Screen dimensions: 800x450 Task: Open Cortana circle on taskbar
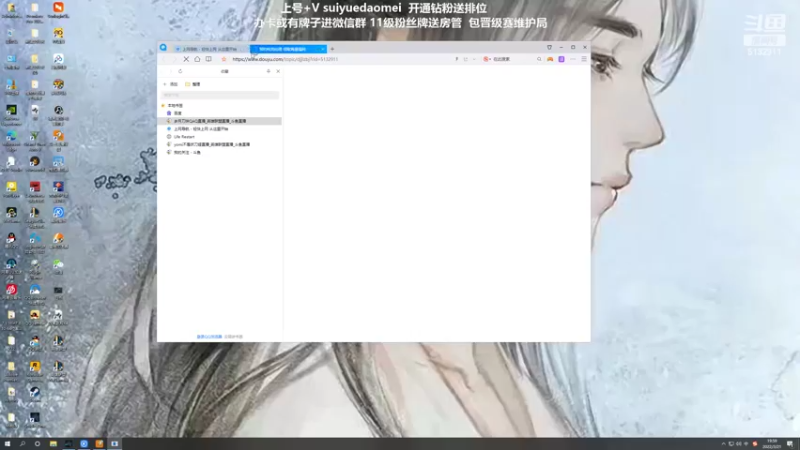37,444
